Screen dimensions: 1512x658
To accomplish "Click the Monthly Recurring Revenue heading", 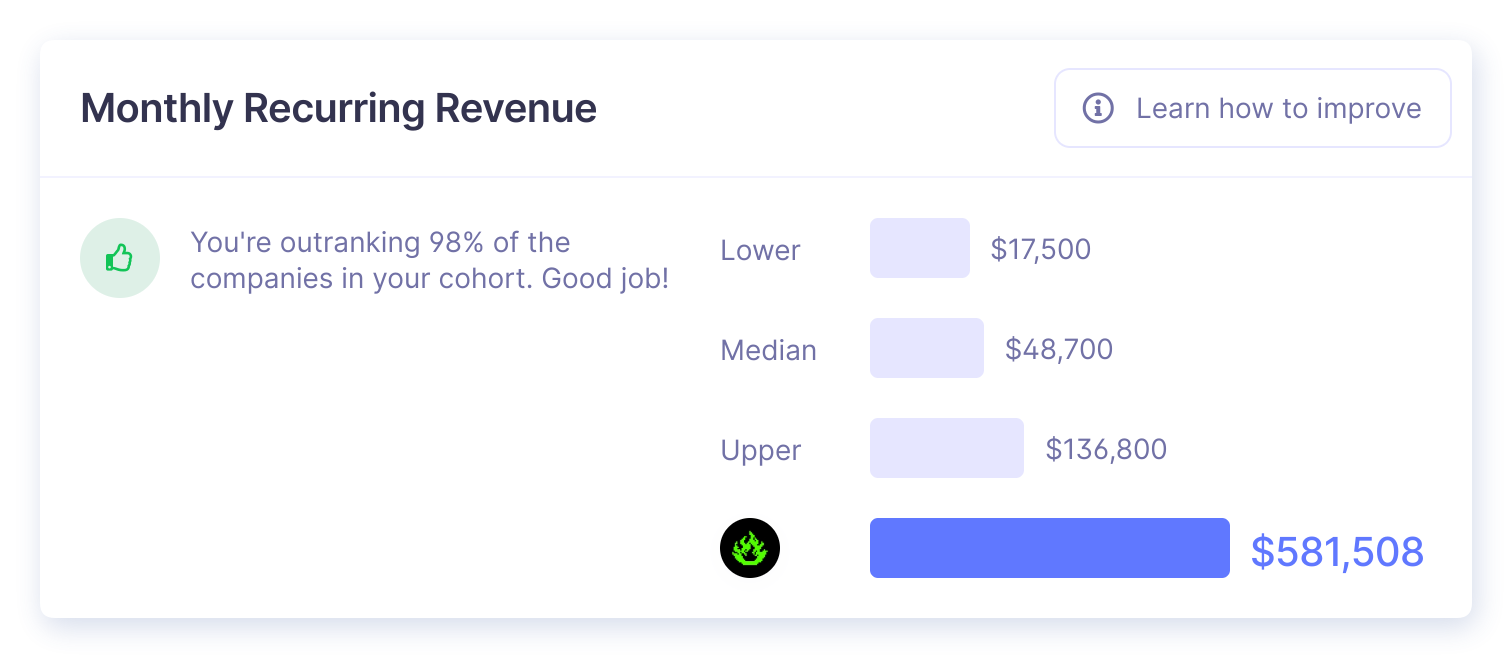I will [338, 108].
